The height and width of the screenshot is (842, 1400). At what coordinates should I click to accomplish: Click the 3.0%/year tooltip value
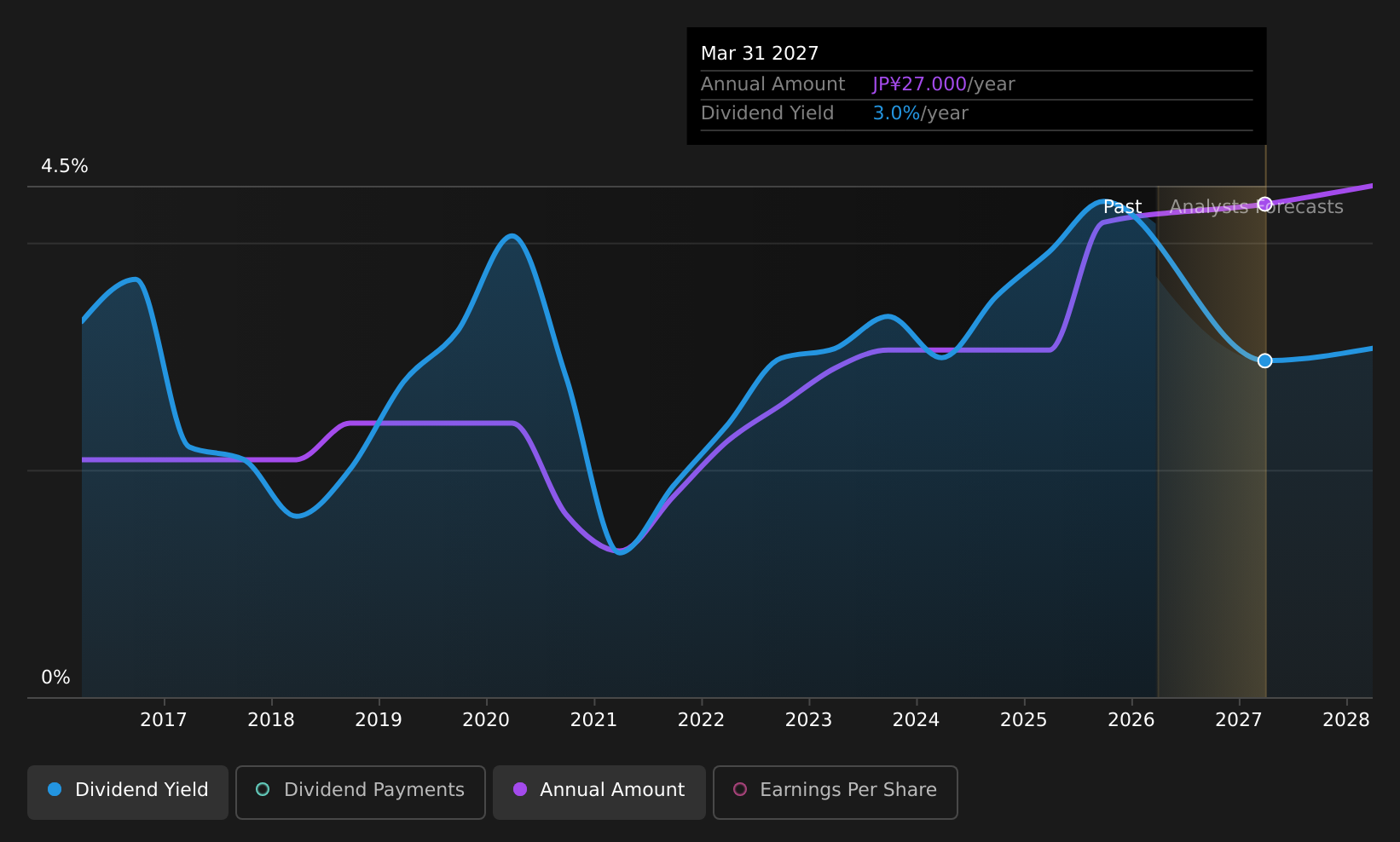pos(921,113)
